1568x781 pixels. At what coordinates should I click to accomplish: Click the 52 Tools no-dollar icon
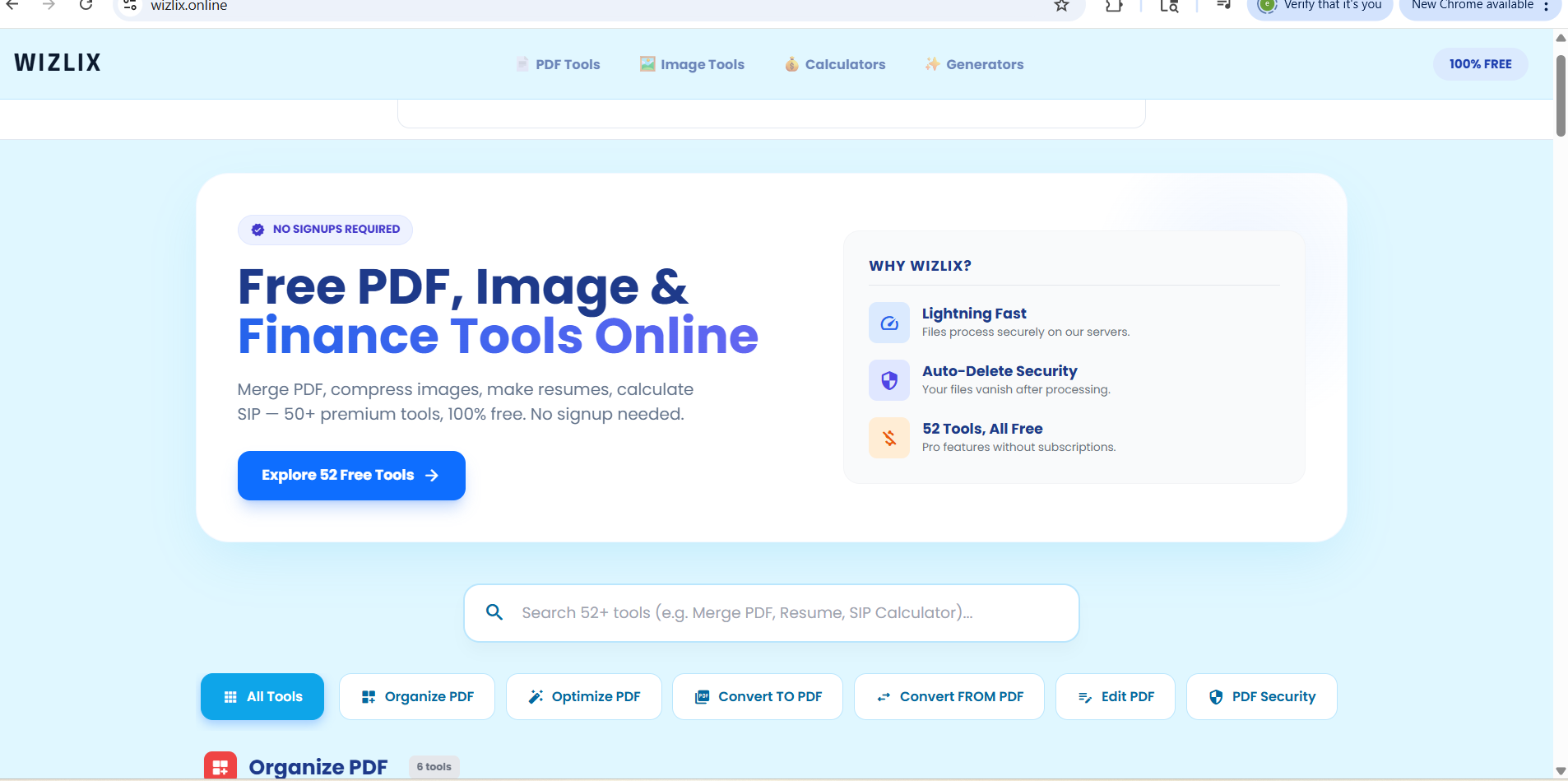(x=889, y=438)
